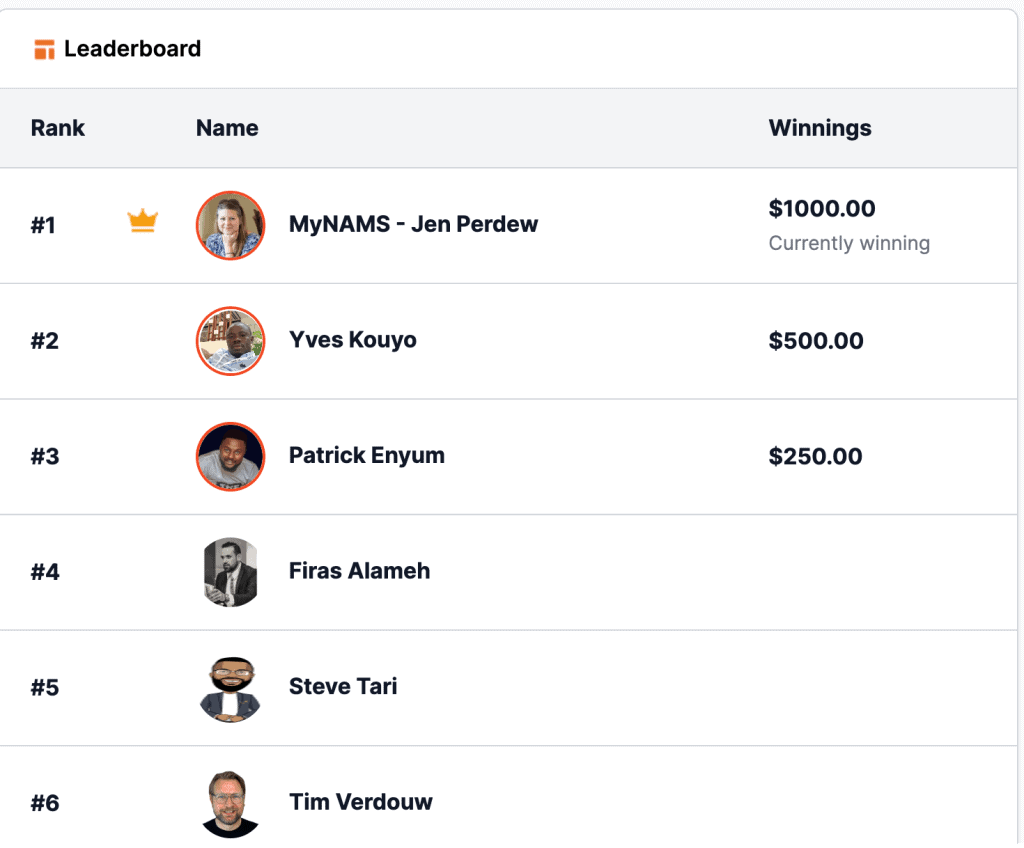Image resolution: width=1024 pixels, height=848 pixels.
Task: Click the crown icon beside rank #1
Action: click(x=143, y=222)
